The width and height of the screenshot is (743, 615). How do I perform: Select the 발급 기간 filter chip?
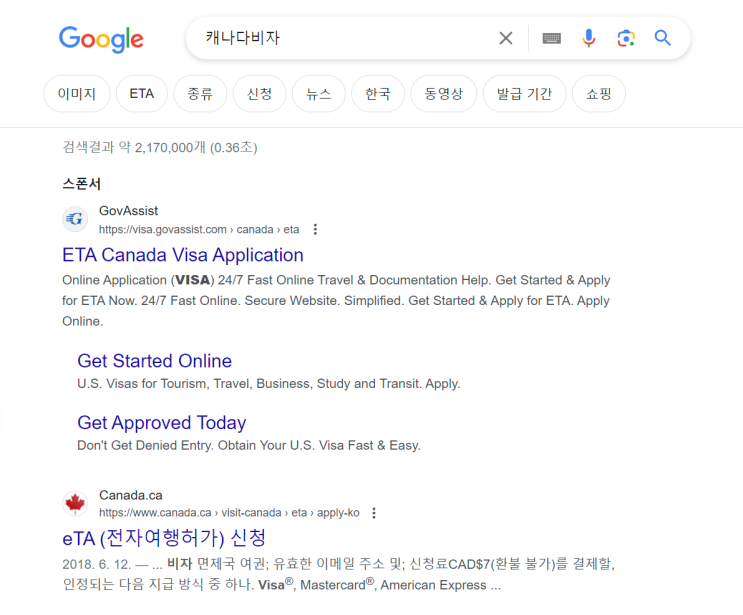(524, 94)
